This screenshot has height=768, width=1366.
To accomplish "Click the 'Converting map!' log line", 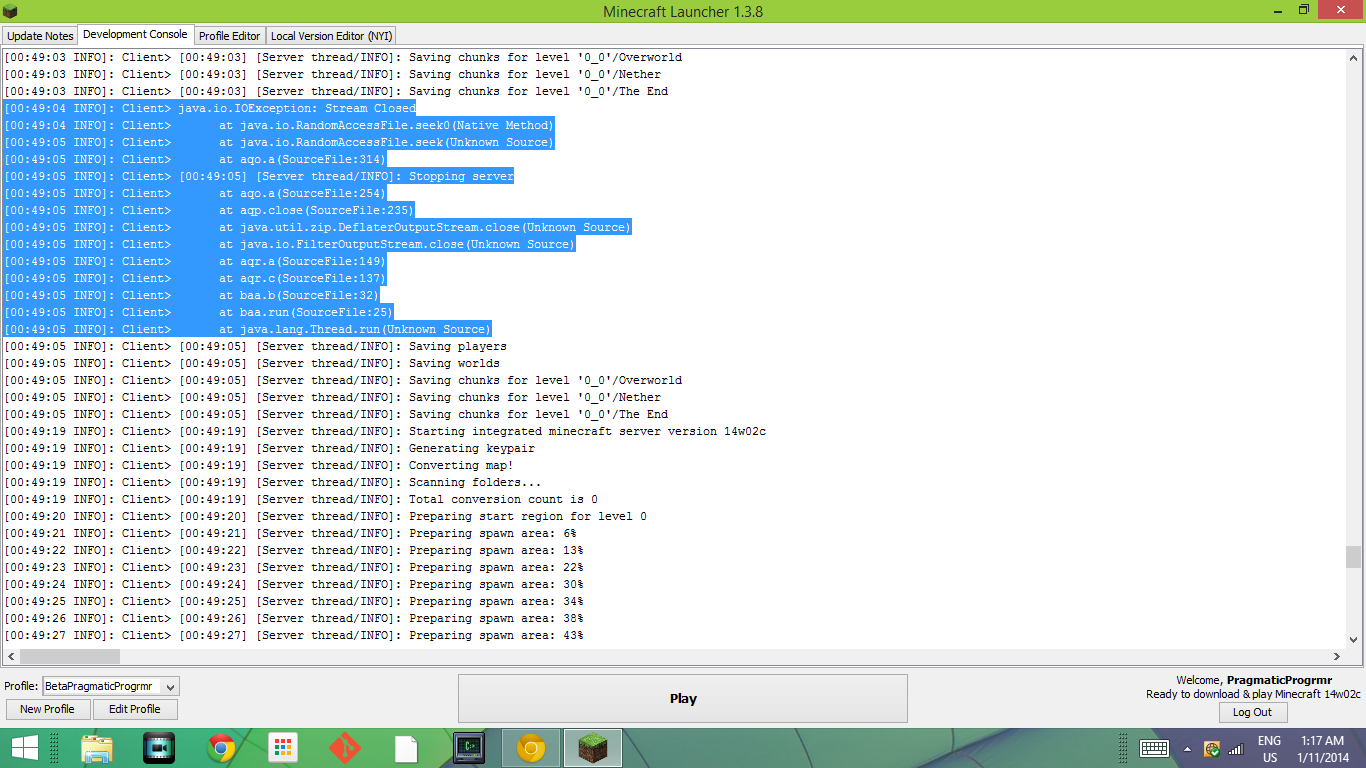I will pos(259,465).
